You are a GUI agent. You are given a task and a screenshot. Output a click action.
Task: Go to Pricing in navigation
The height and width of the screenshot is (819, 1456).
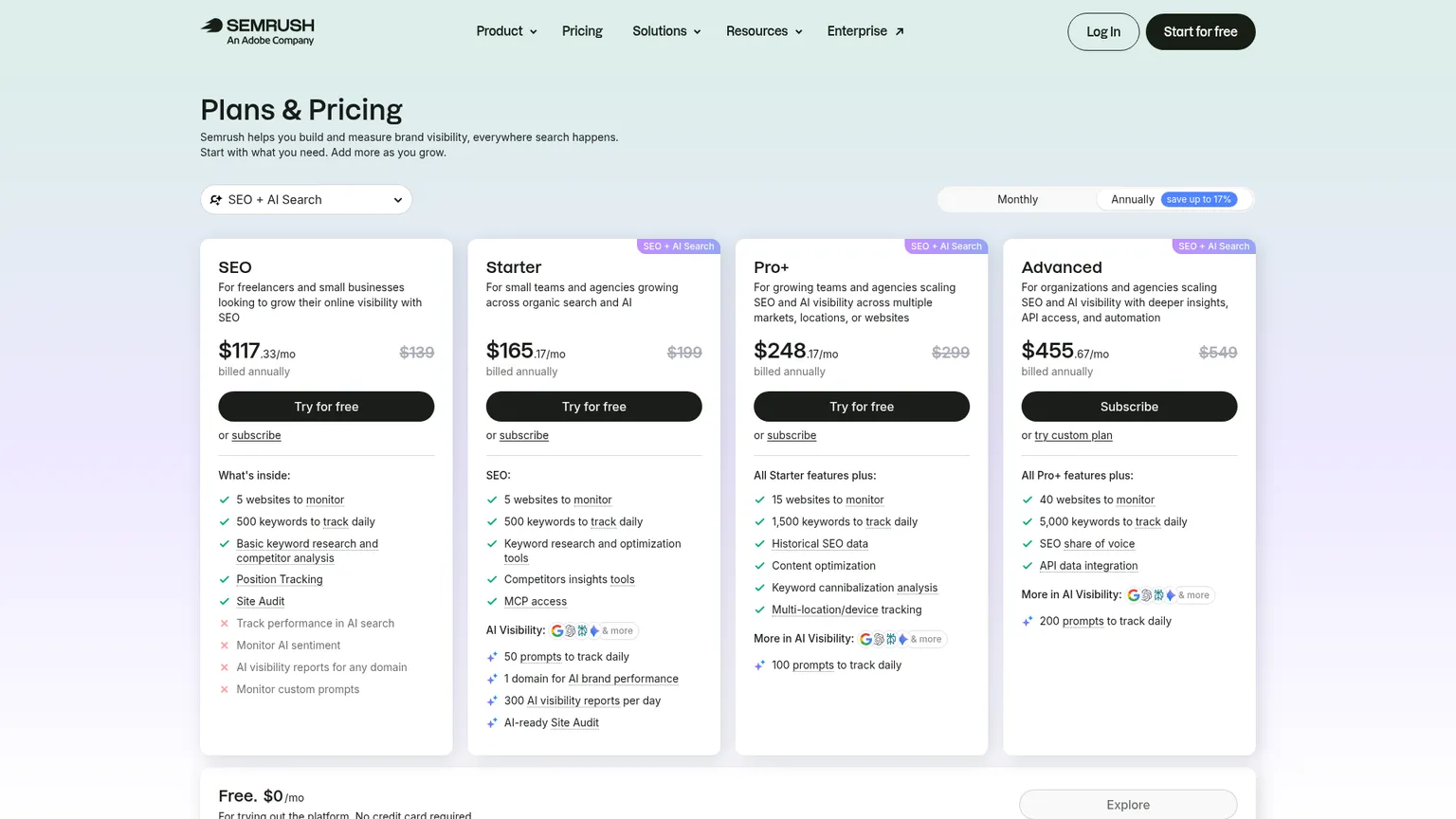point(582,31)
